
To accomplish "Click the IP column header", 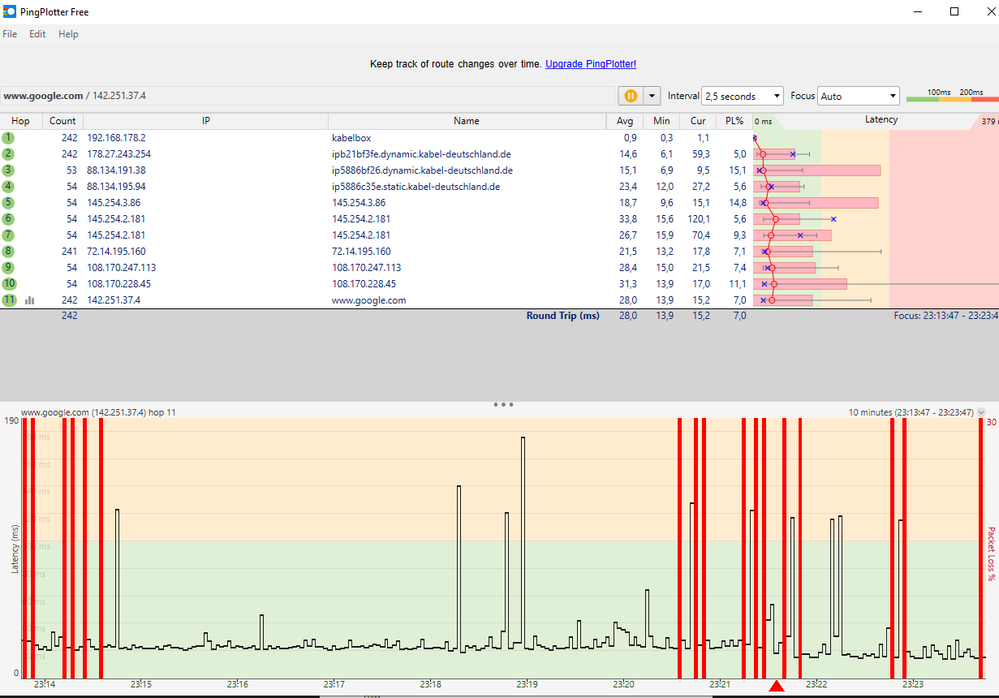I will (206, 121).
